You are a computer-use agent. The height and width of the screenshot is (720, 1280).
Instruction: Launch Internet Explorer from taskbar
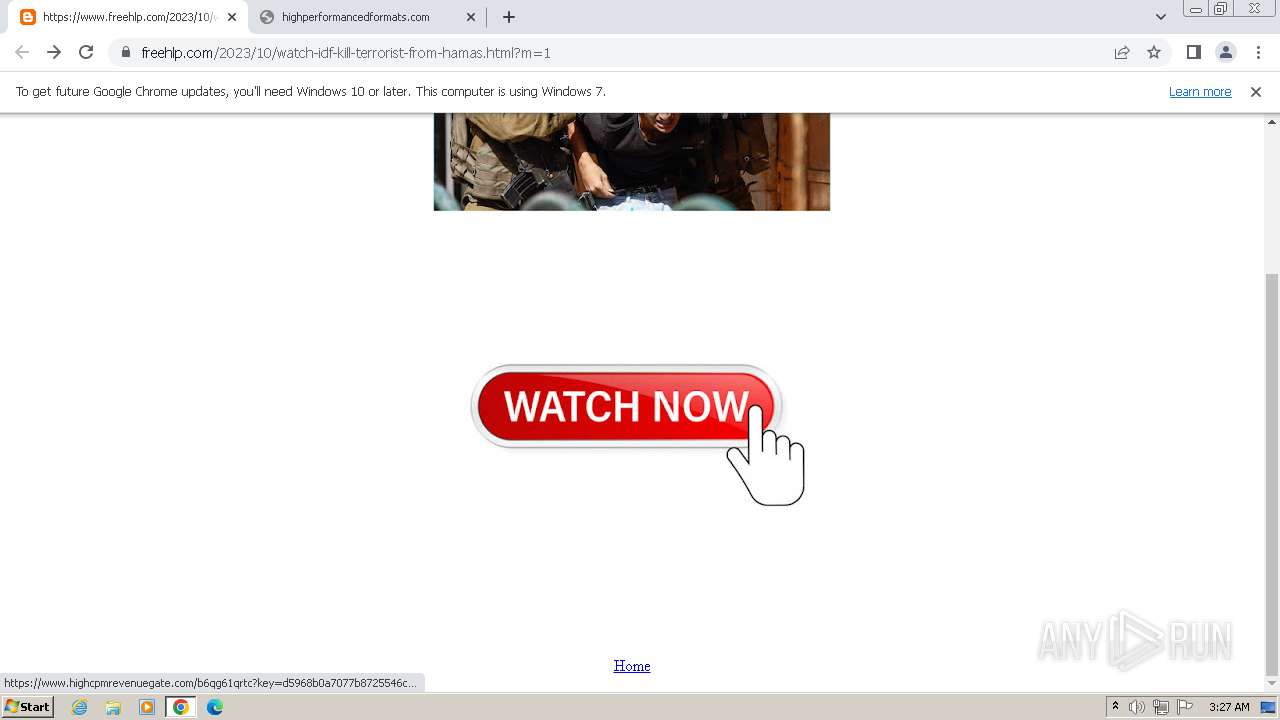[x=80, y=707]
